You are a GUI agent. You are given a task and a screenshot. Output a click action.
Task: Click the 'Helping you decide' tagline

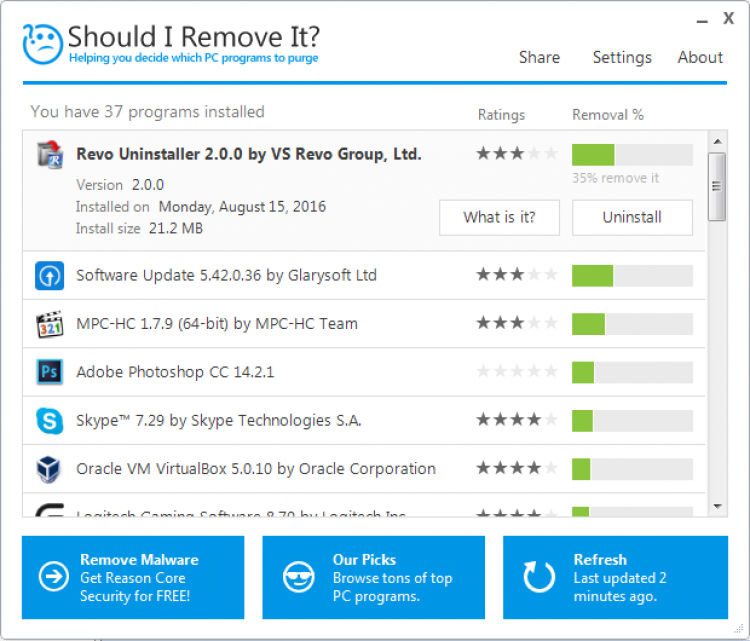[194, 58]
